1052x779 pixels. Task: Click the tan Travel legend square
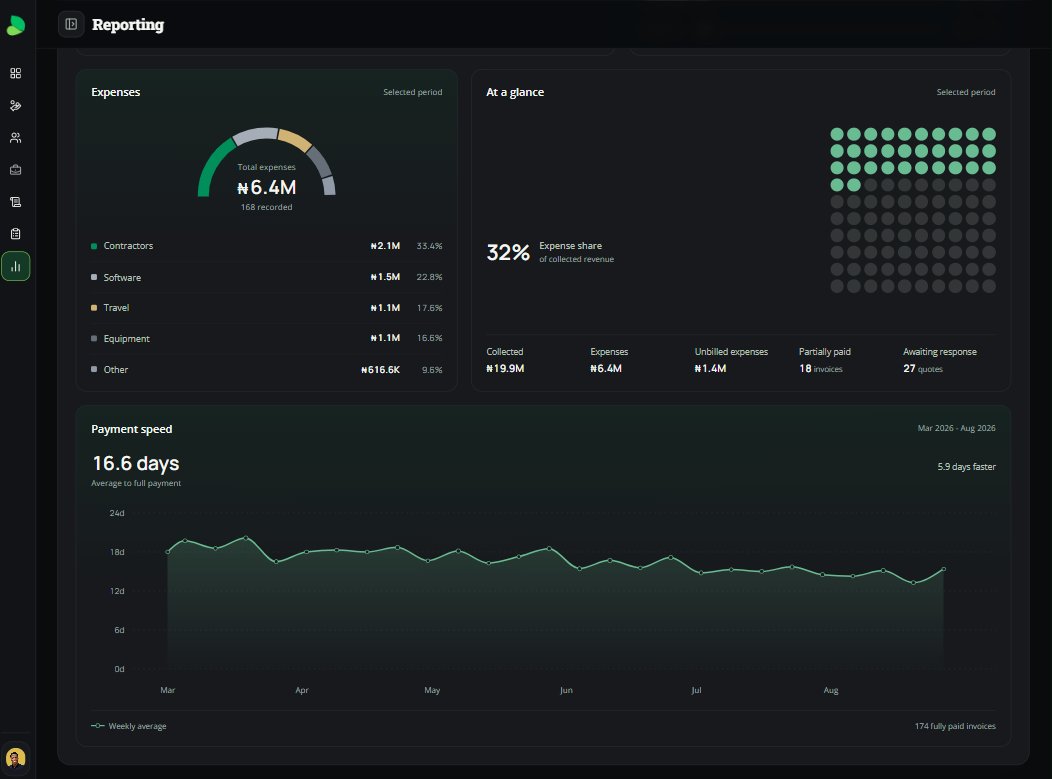(x=94, y=308)
